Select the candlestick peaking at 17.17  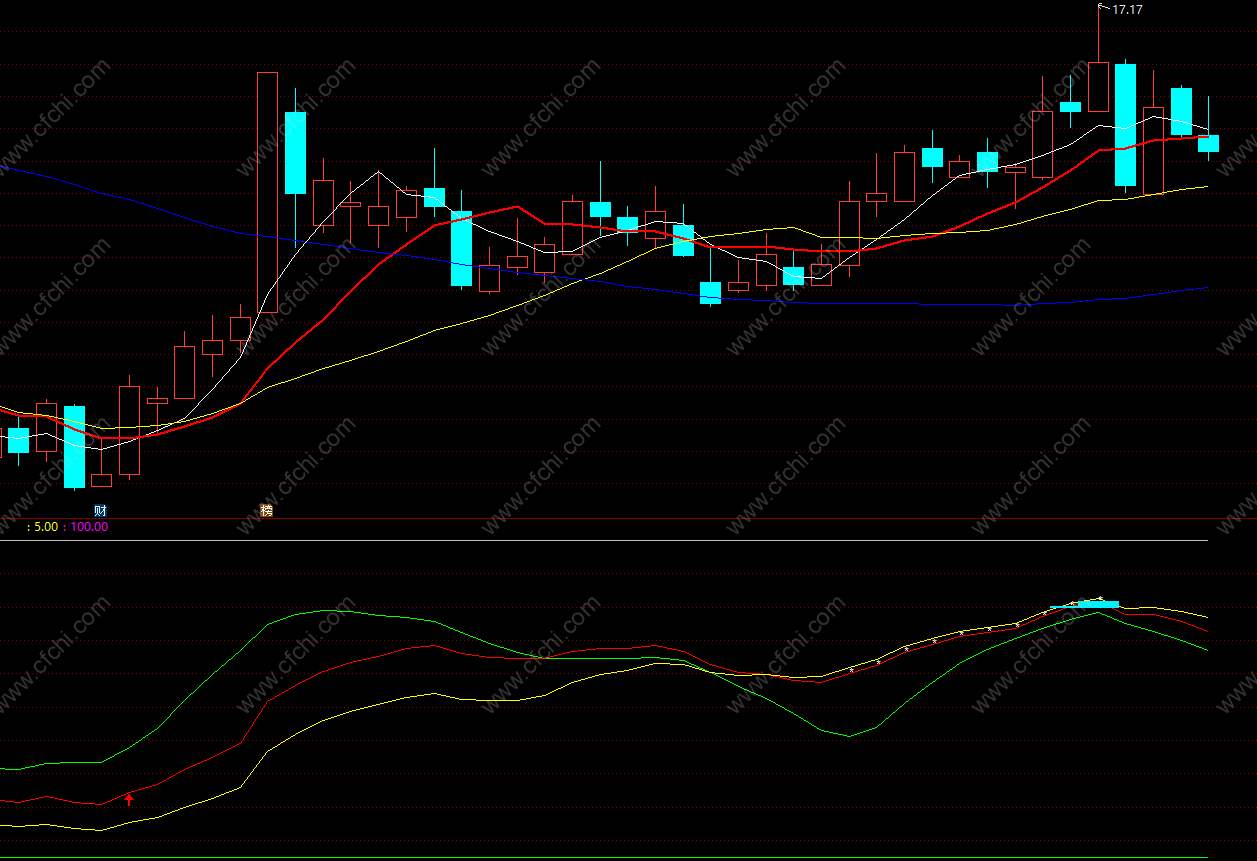(x=1098, y=86)
